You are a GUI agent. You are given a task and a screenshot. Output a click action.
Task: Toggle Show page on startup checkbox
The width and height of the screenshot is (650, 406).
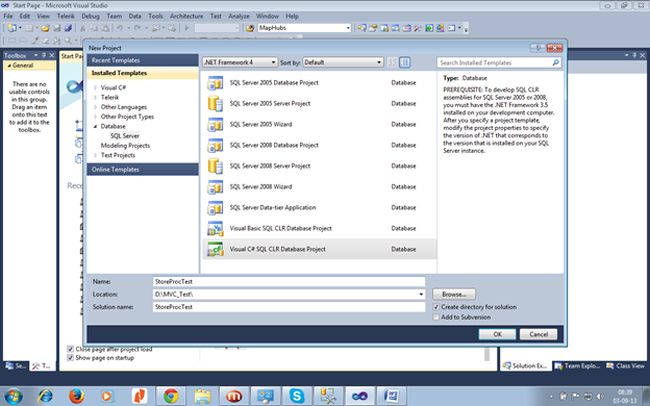[x=70, y=357]
